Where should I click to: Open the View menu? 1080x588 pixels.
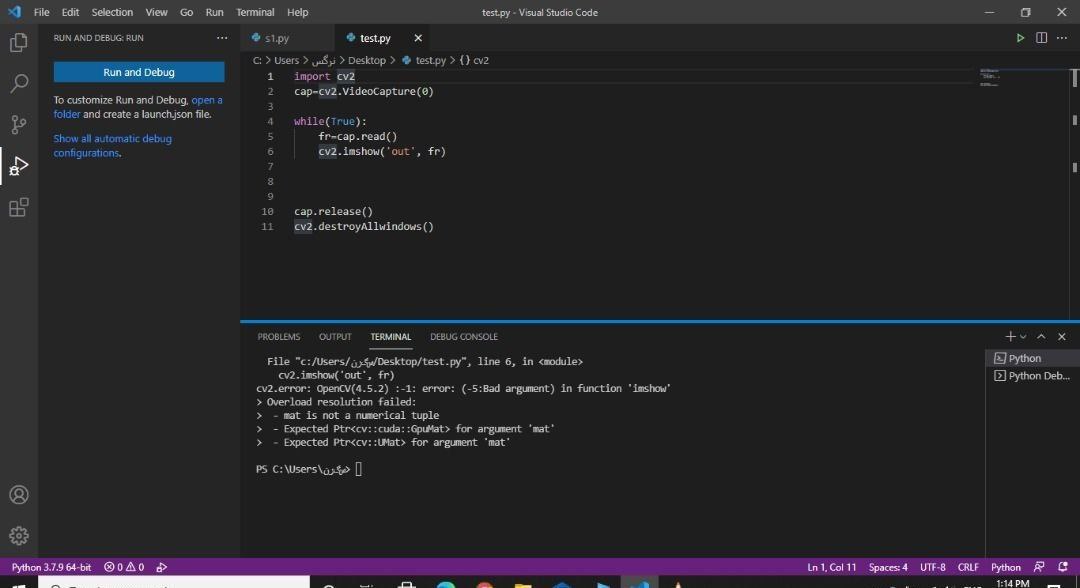[x=156, y=12]
